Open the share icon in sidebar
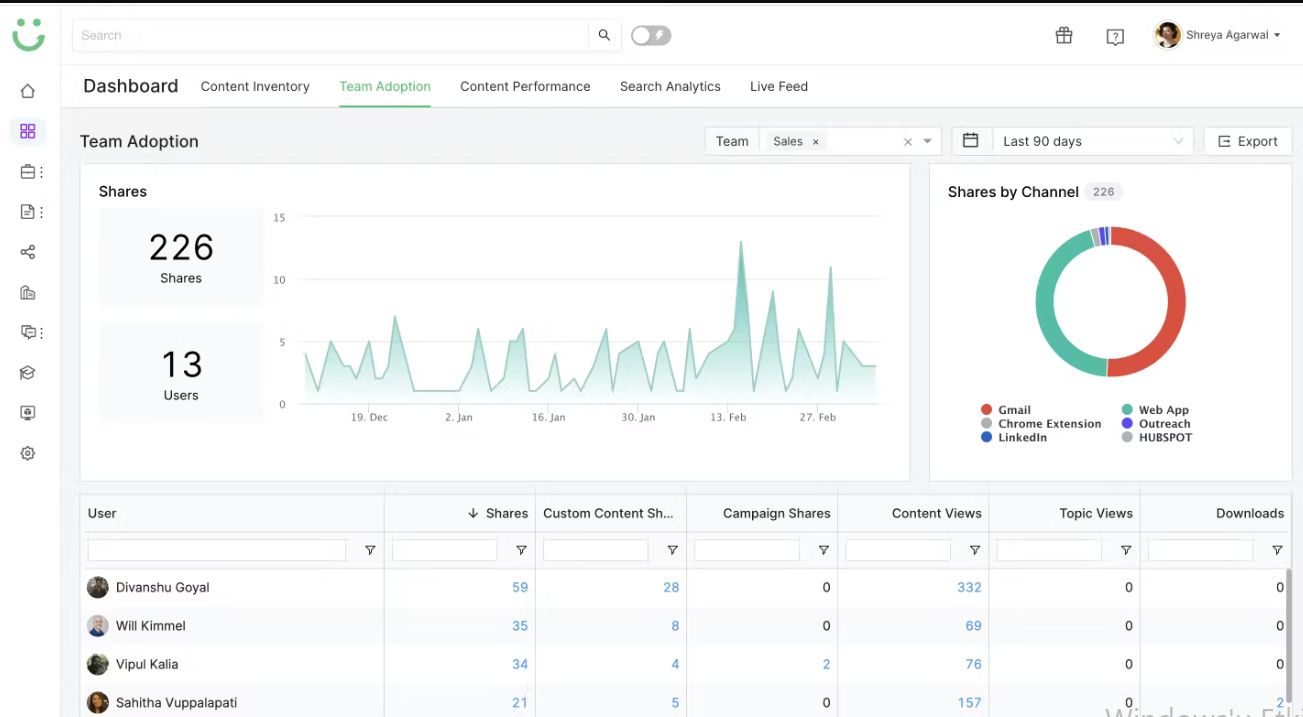 point(28,252)
